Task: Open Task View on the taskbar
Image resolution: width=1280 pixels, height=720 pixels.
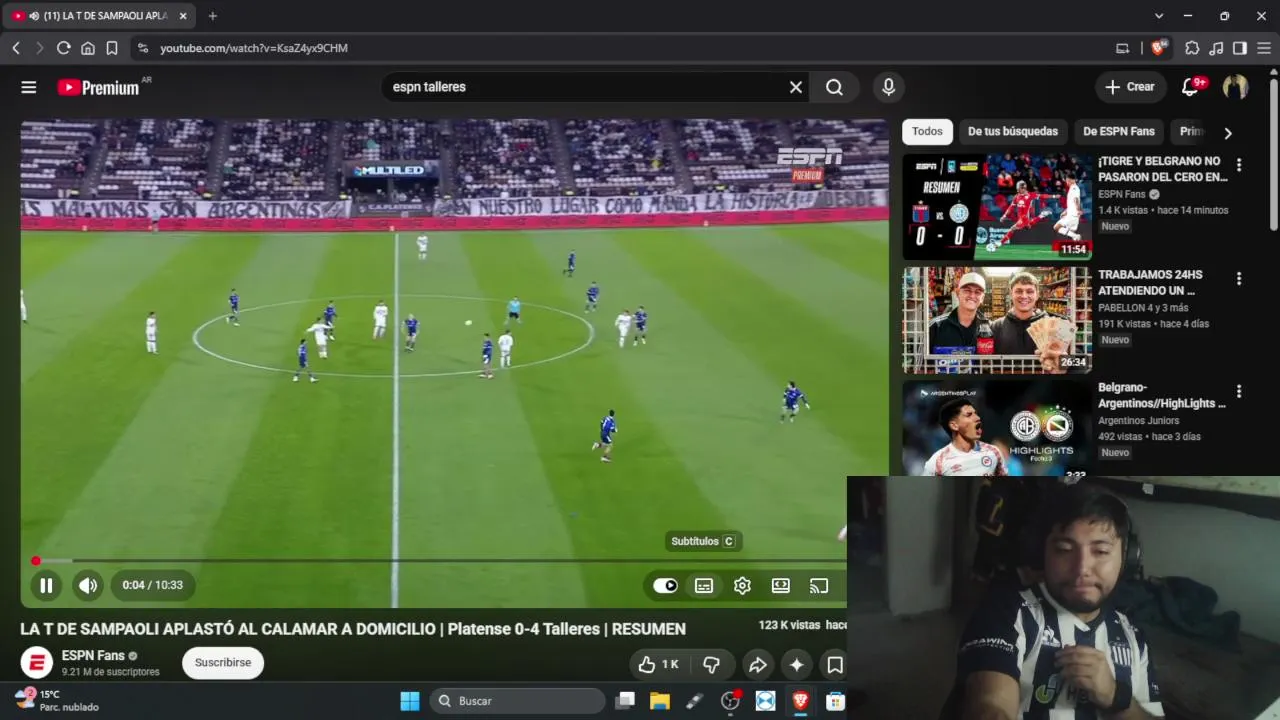Action: tap(625, 701)
